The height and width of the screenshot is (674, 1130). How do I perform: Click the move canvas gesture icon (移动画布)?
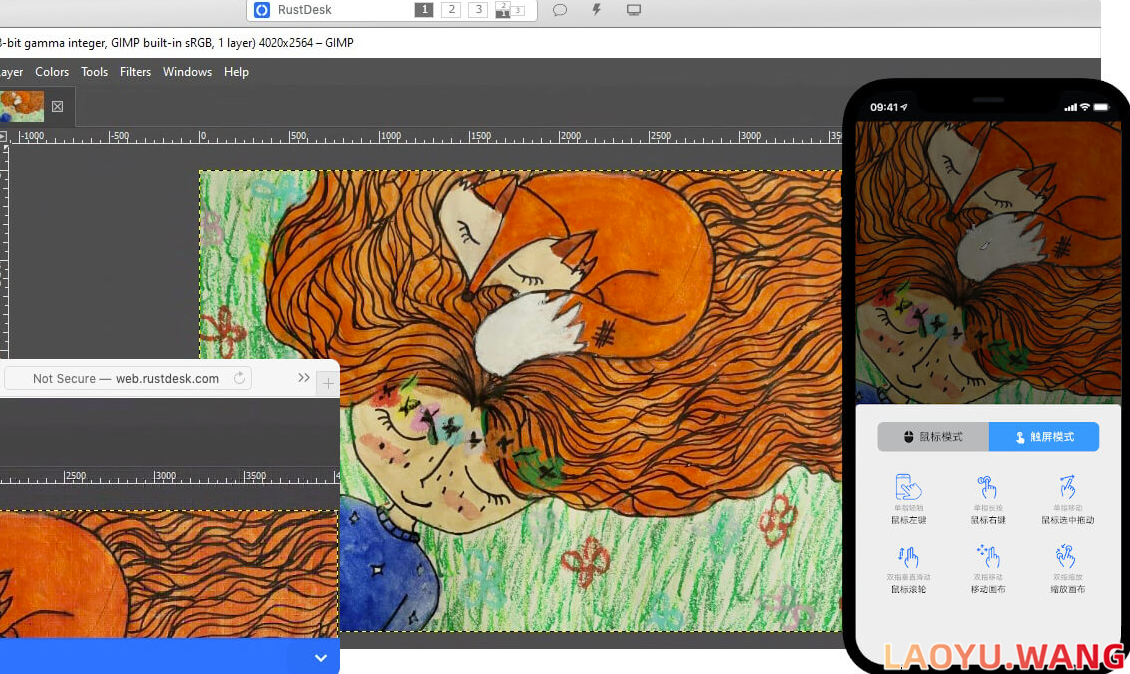click(x=987, y=557)
